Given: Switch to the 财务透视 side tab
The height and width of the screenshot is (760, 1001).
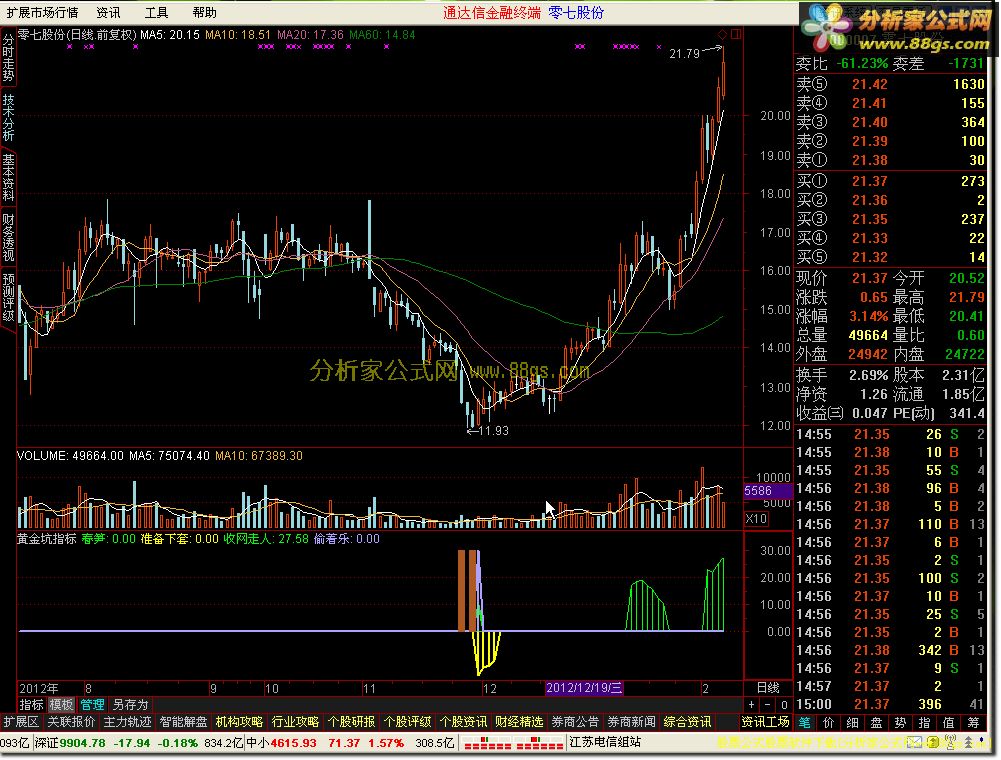Looking at the screenshot, I should click(8, 237).
